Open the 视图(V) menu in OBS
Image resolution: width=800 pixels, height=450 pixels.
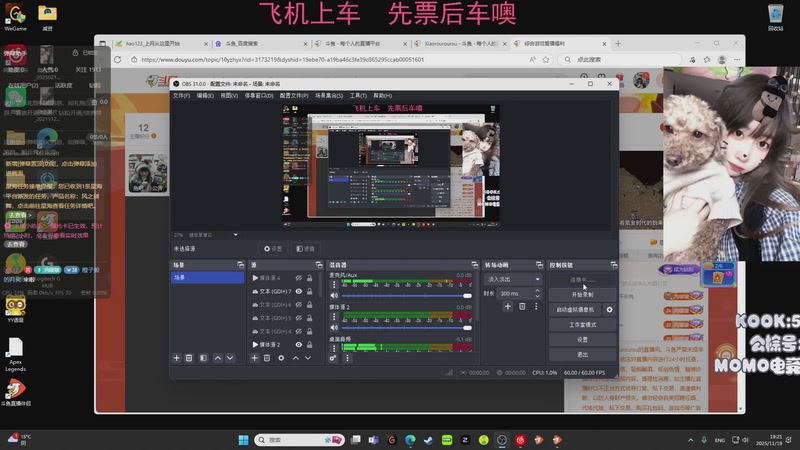click(x=229, y=95)
